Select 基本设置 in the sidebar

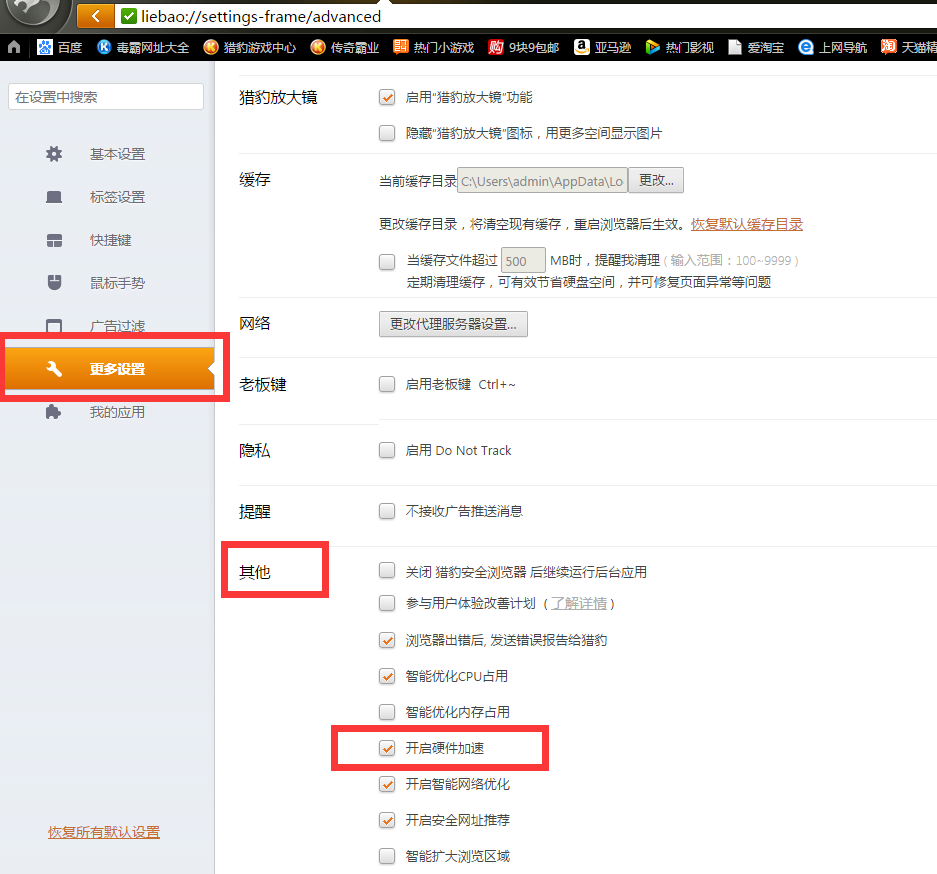117,154
